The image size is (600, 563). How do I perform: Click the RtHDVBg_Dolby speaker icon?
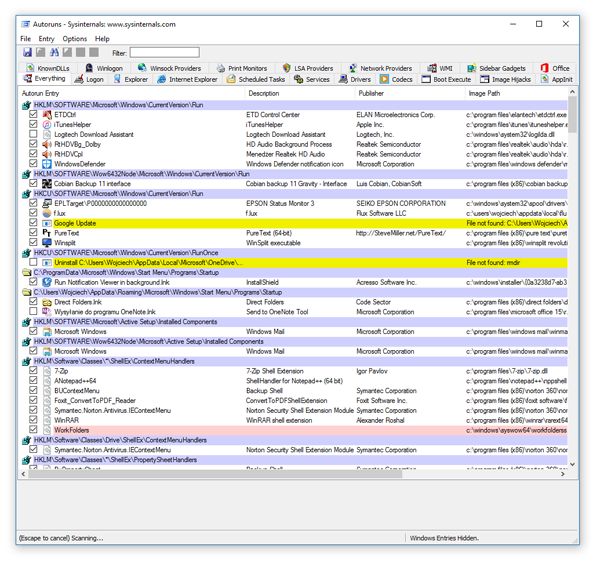47,144
